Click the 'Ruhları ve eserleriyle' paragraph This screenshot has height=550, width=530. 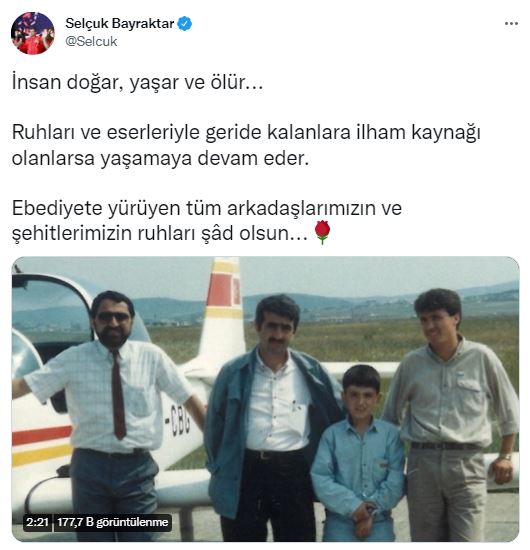246,145
